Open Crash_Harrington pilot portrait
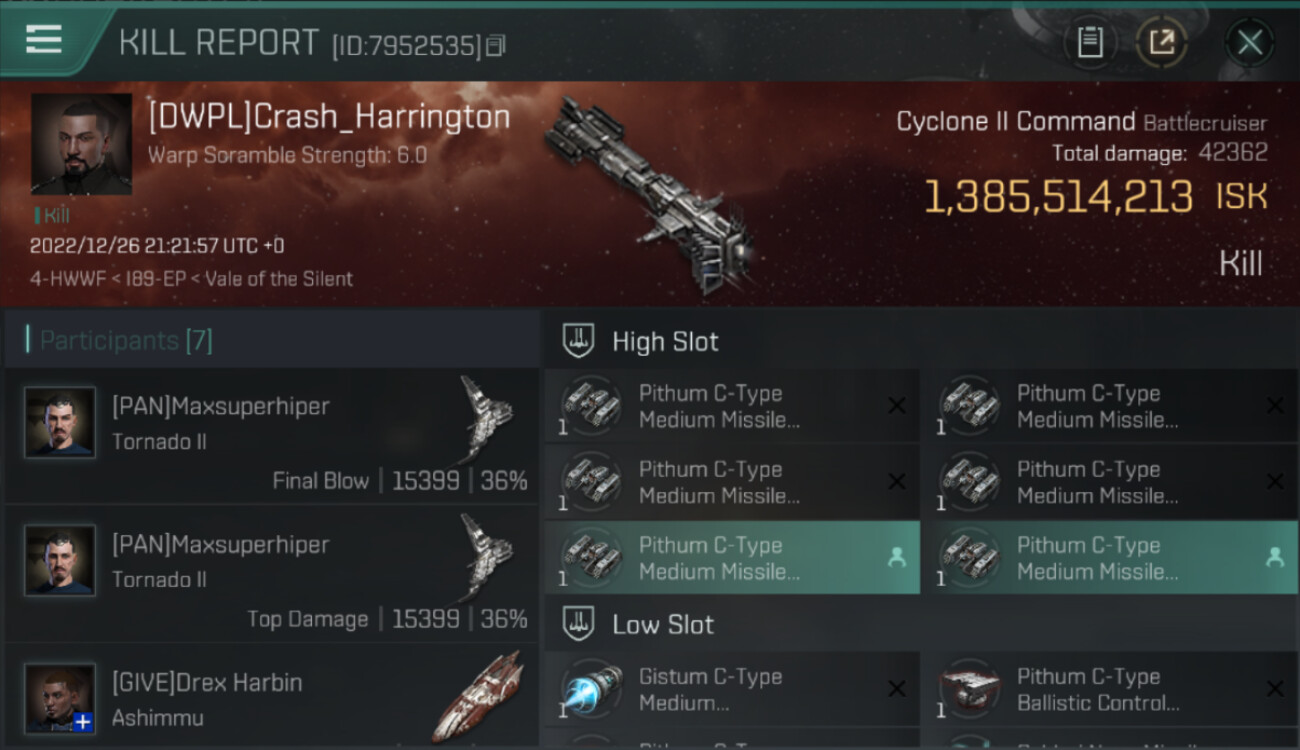The height and width of the screenshot is (750, 1300). pyautogui.click(x=82, y=145)
